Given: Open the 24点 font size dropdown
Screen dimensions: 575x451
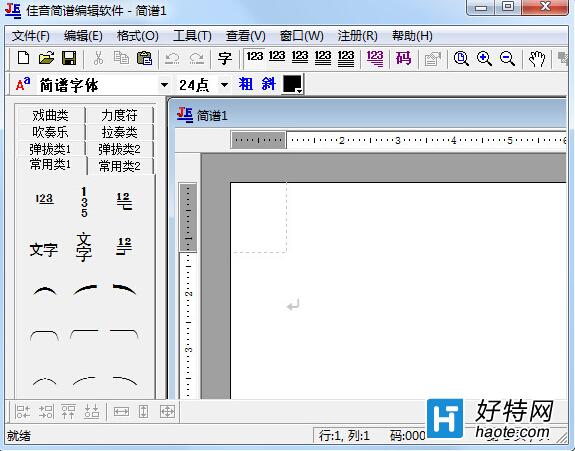Looking at the screenshot, I should pos(224,85).
